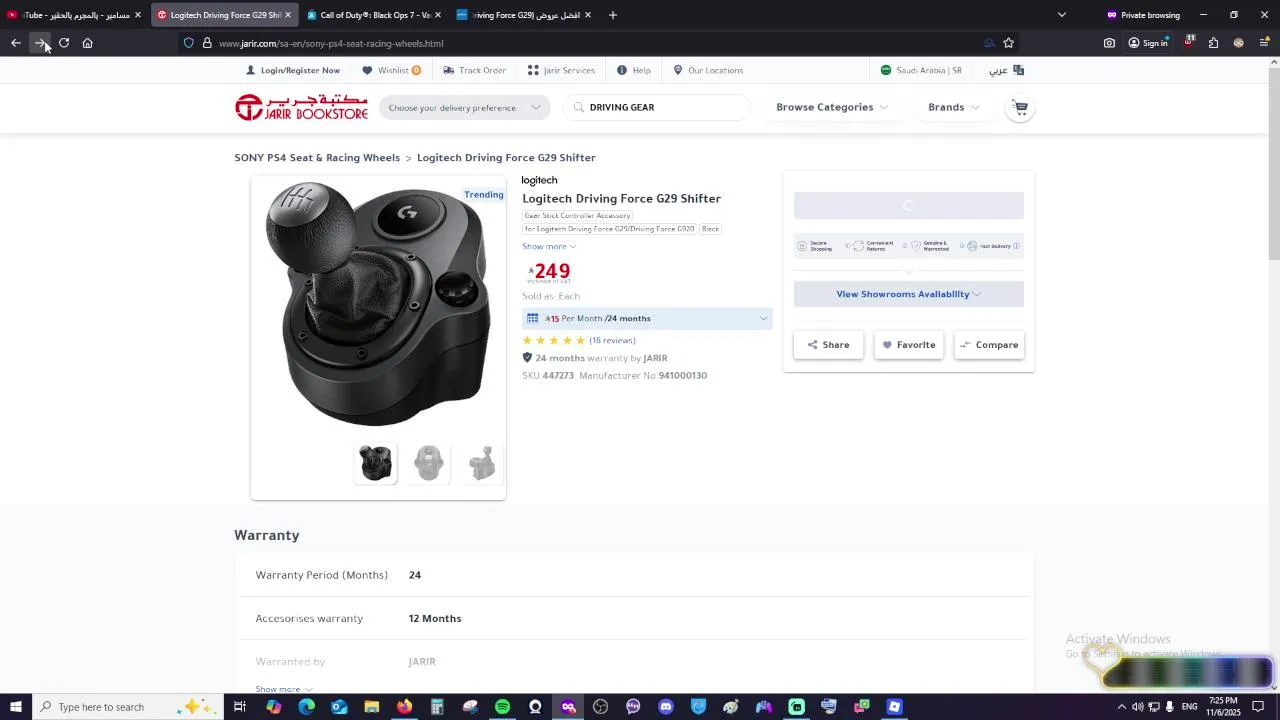Image resolution: width=1280 pixels, height=720 pixels.
Task: Open 16 reviews link
Action: pyautogui.click(x=612, y=340)
